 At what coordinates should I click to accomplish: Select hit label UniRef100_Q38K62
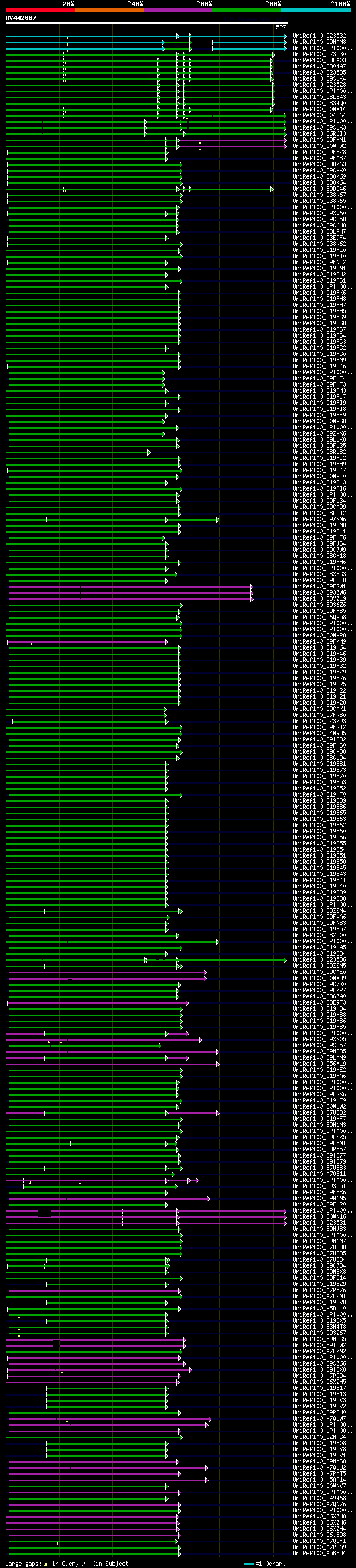[319, 244]
